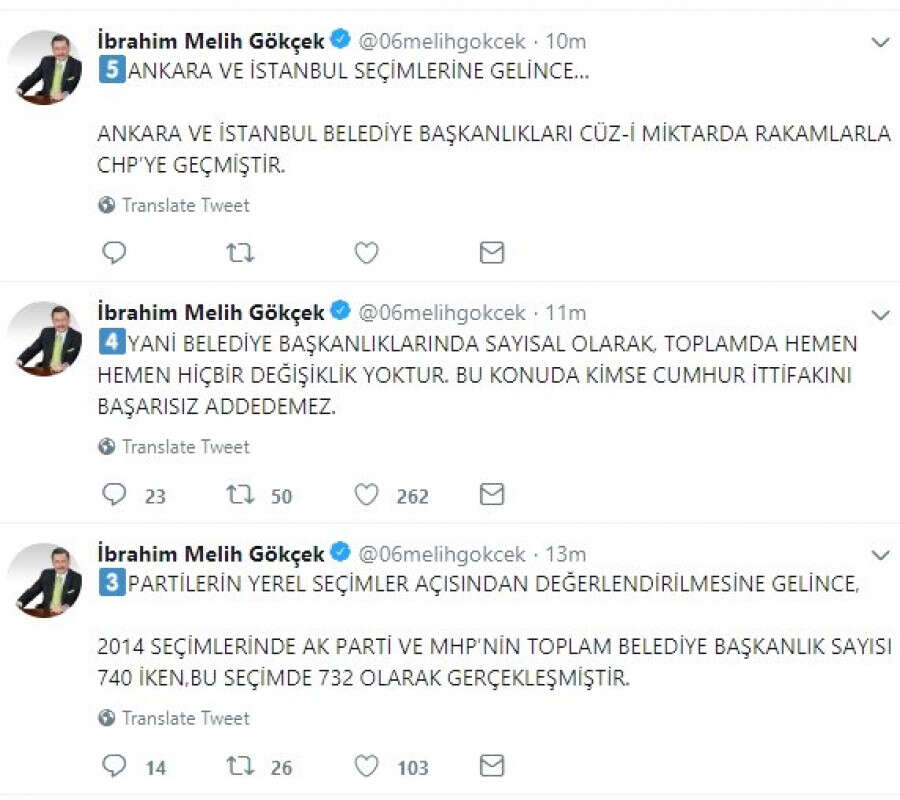
Task: Share tweet 4 via message envelope
Action: click(x=491, y=495)
